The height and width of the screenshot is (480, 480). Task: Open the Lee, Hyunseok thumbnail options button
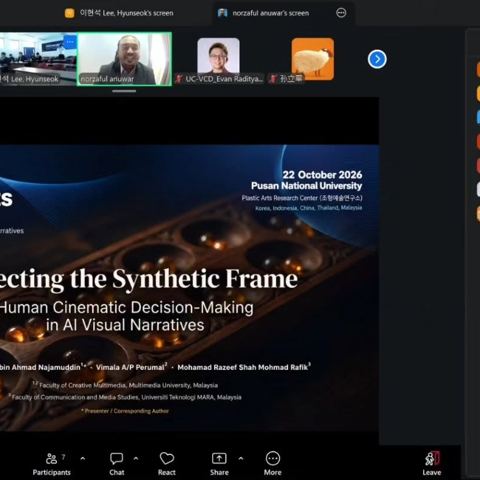70,42
